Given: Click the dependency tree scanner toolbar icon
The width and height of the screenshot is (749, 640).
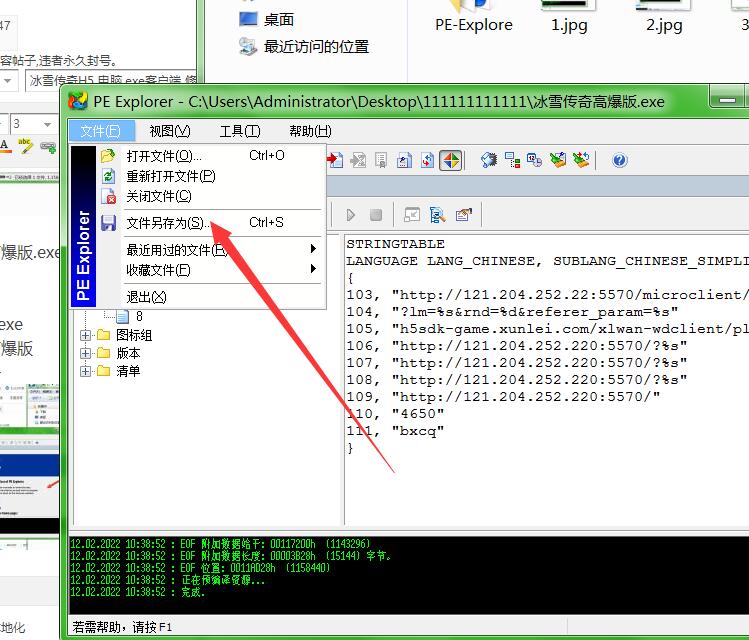Looking at the screenshot, I should pyautogui.click(x=512, y=160).
